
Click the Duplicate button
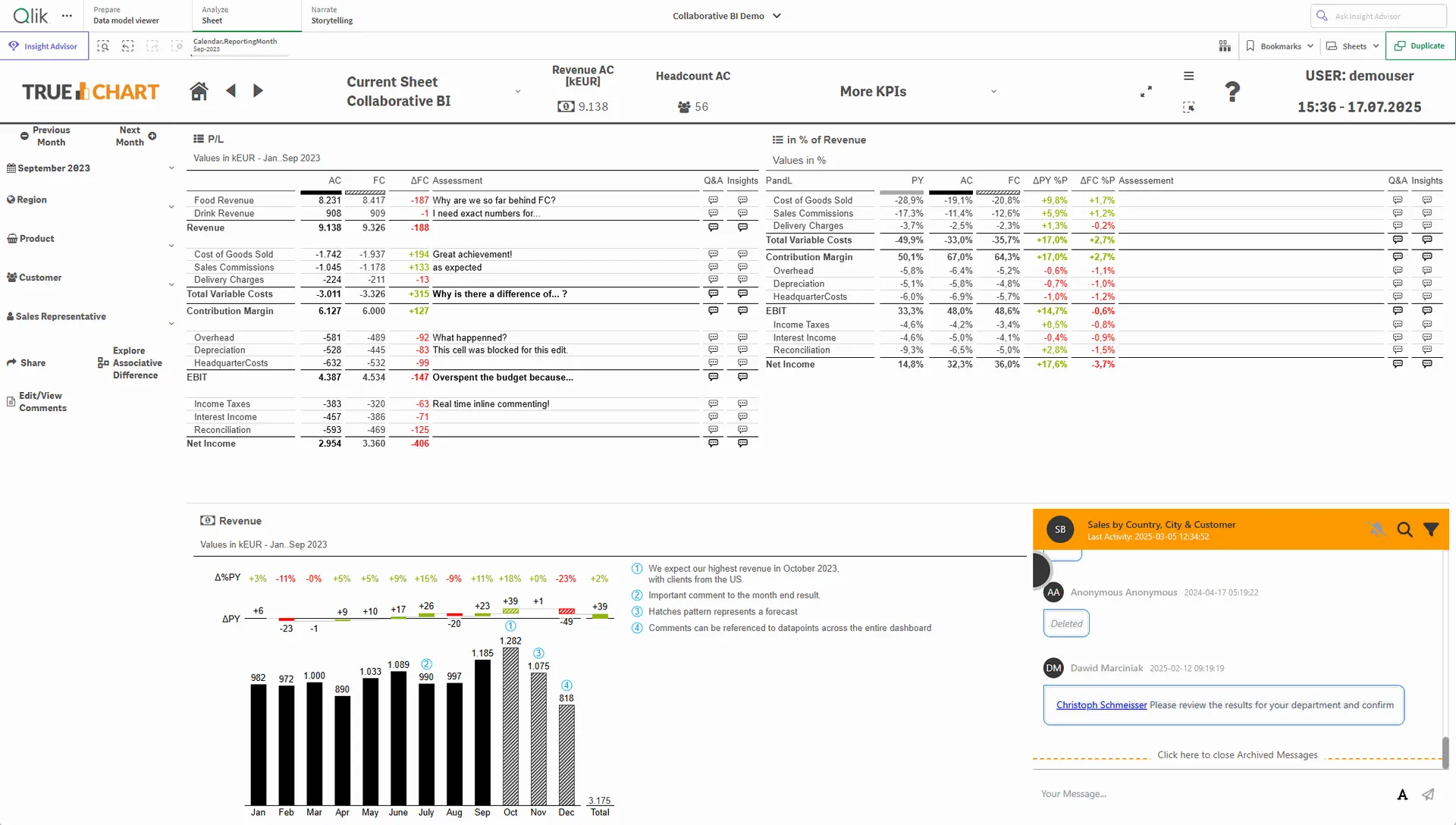pyautogui.click(x=1420, y=46)
